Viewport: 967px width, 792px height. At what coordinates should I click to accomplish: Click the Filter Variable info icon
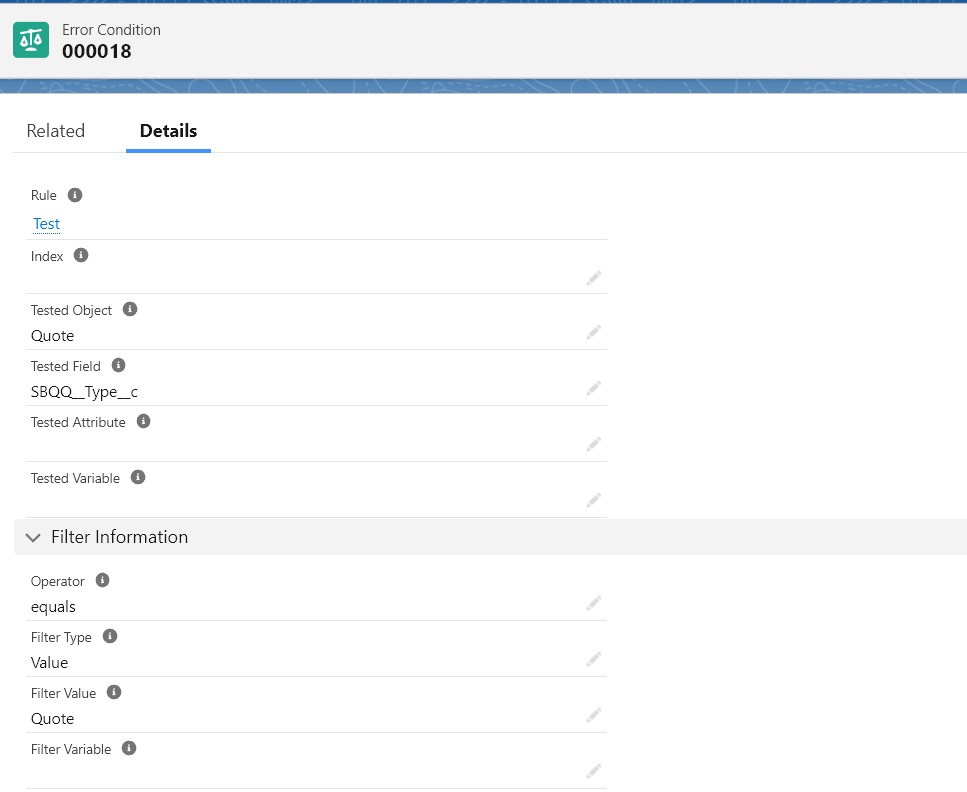coord(129,748)
